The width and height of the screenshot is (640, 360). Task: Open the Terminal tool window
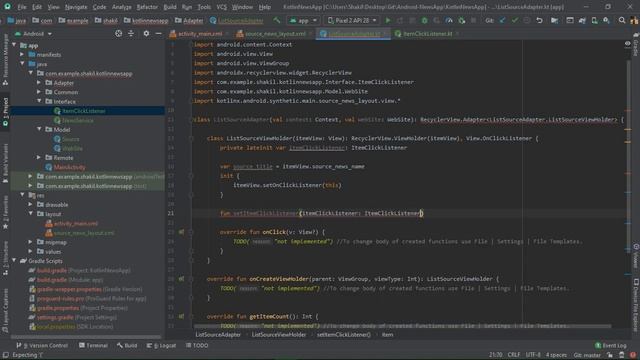point(93,345)
